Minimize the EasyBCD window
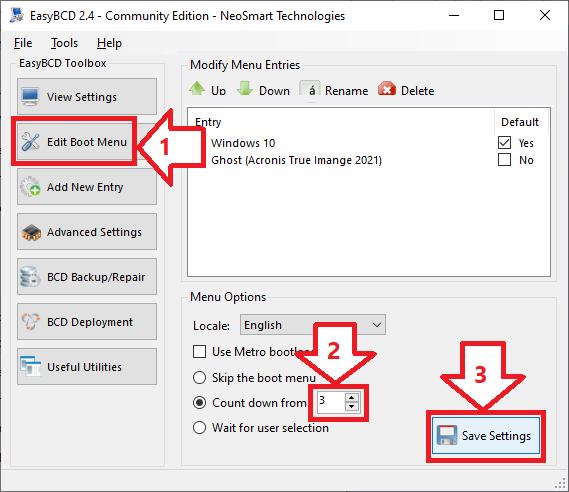Screen dimensions: 569x492 454,15
